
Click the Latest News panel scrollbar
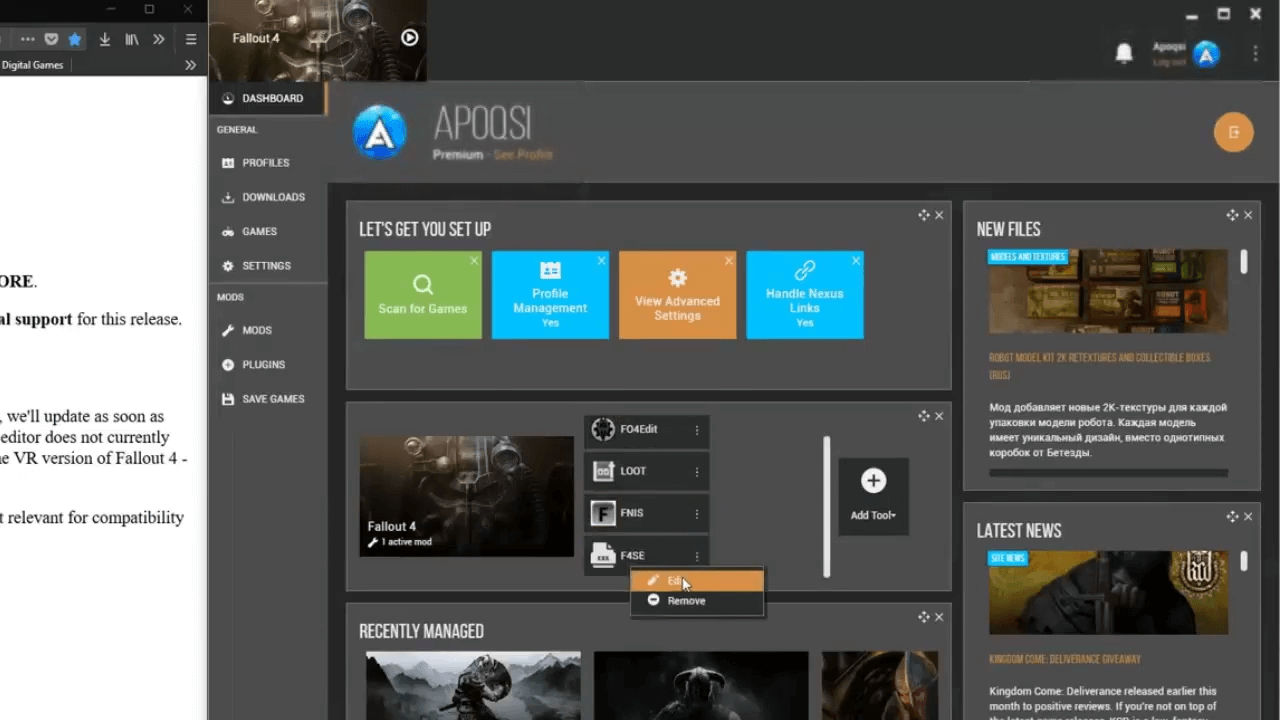click(x=1244, y=562)
